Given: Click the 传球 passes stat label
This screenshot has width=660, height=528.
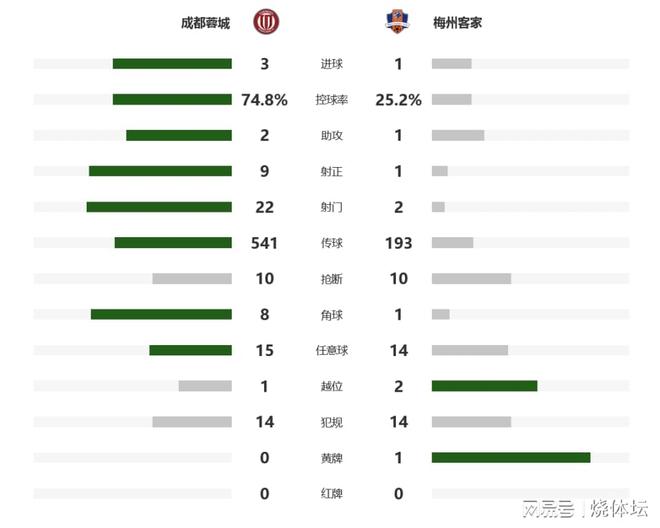Looking at the screenshot, I should click(331, 243).
